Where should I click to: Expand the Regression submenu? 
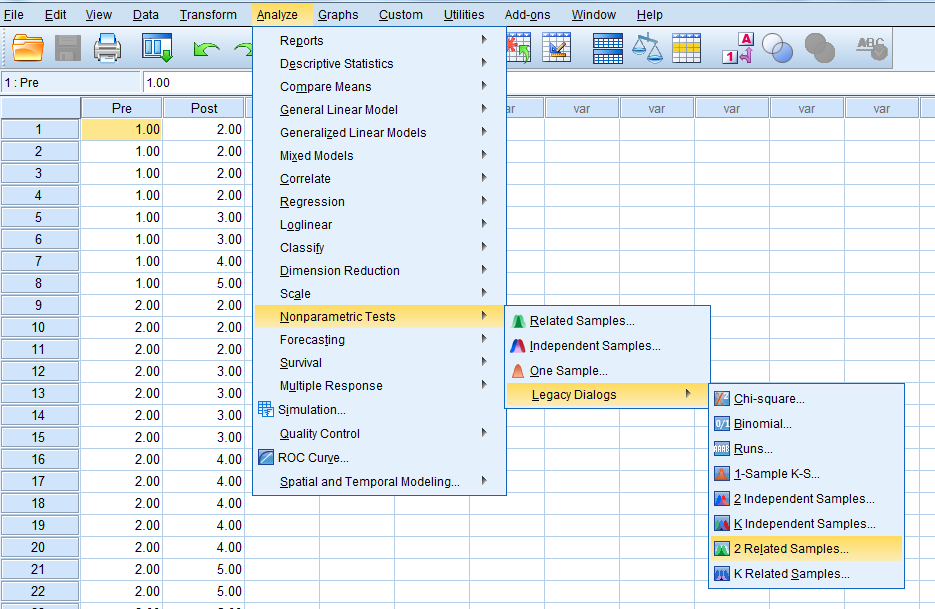tap(312, 202)
